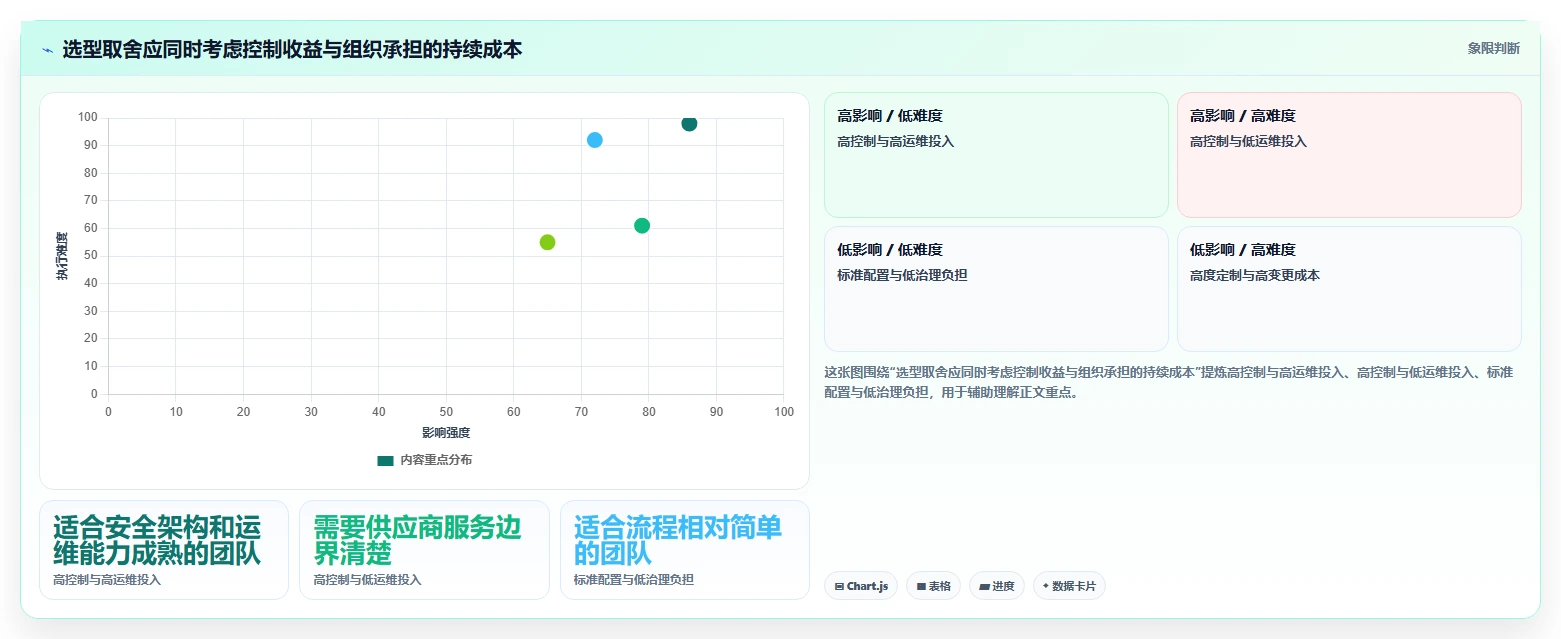Click 高控制与高运维投入 in the green quadrant card
Image resolution: width=1561 pixels, height=639 pixels.
[x=896, y=141]
